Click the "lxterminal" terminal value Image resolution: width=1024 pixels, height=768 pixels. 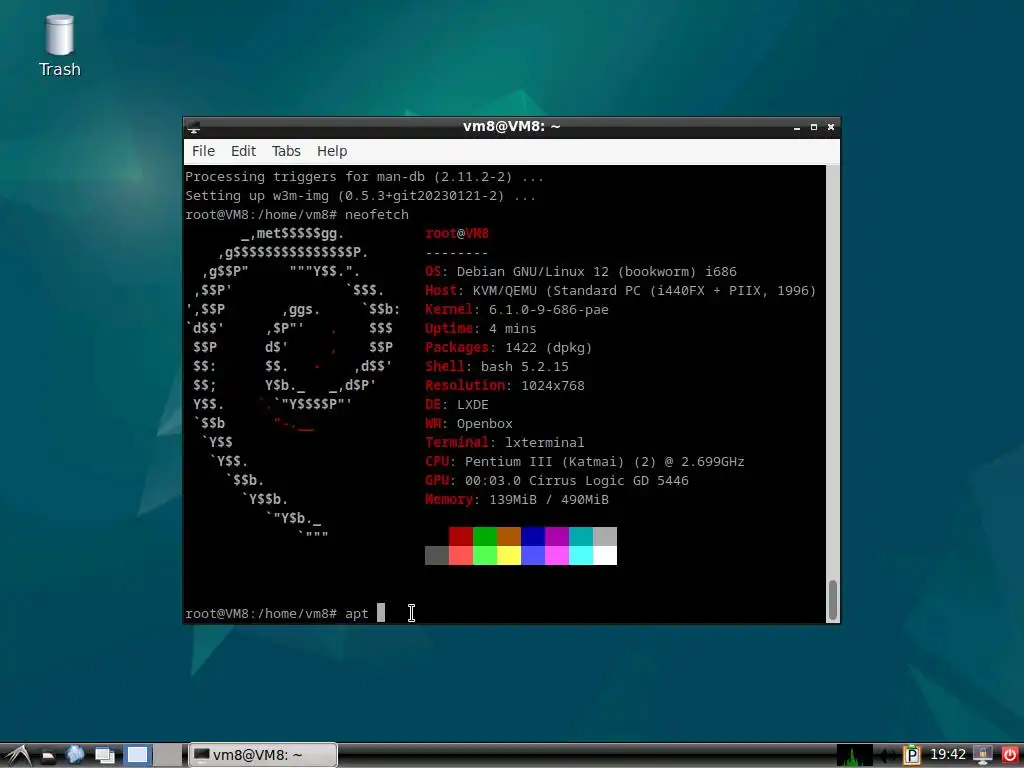click(x=545, y=442)
